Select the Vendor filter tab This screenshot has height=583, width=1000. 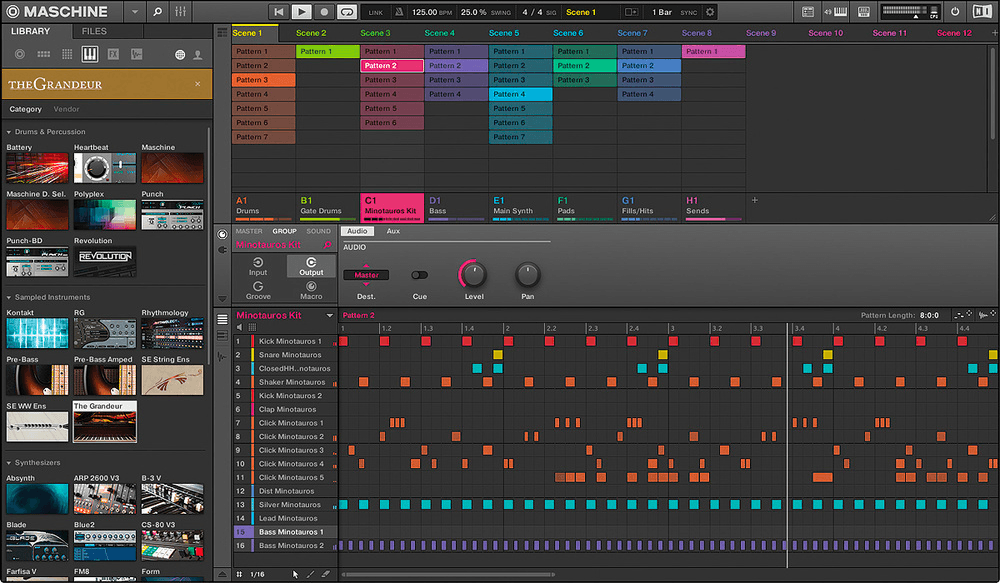[66, 109]
